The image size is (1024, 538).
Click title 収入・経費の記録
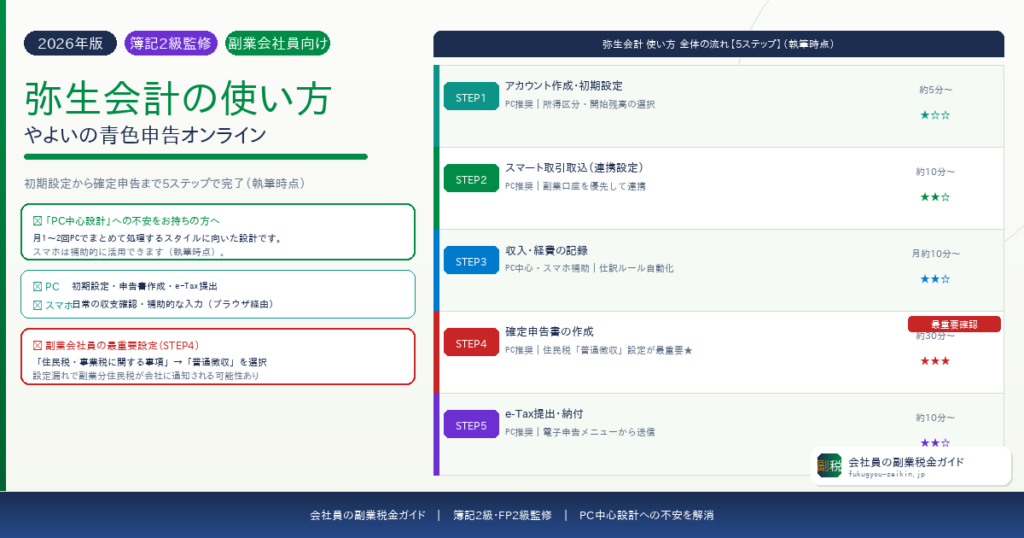coord(546,250)
